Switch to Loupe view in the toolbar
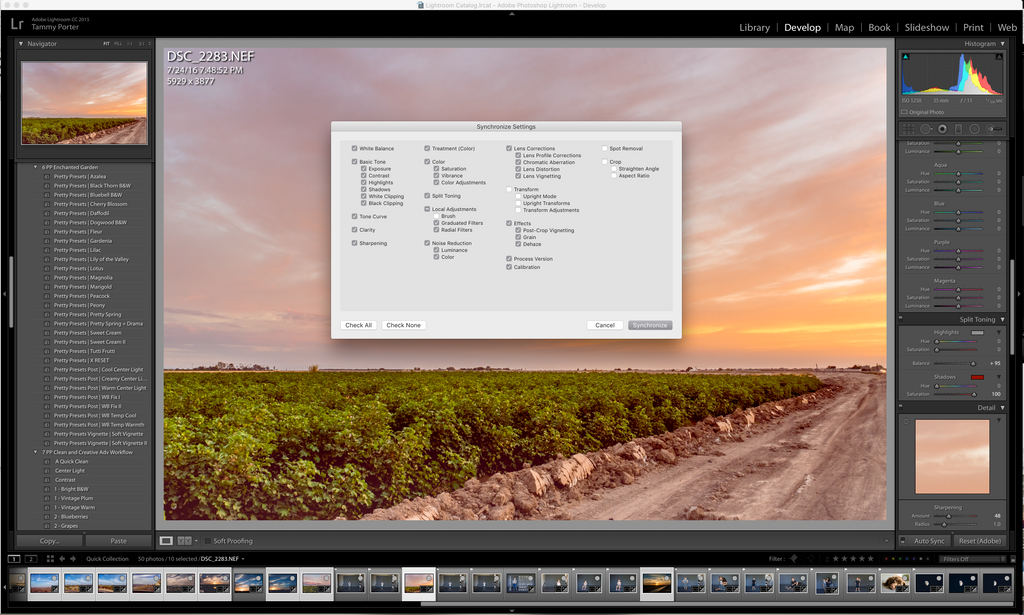Viewport: 1024px width, 615px height. 166,541
